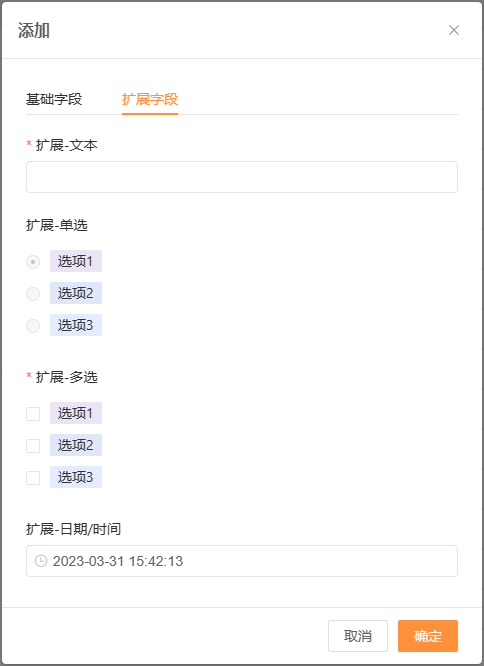This screenshot has height=666, width=484.
Task: Click the 选项3 tag label in 扩展-多选
Action: tap(76, 477)
